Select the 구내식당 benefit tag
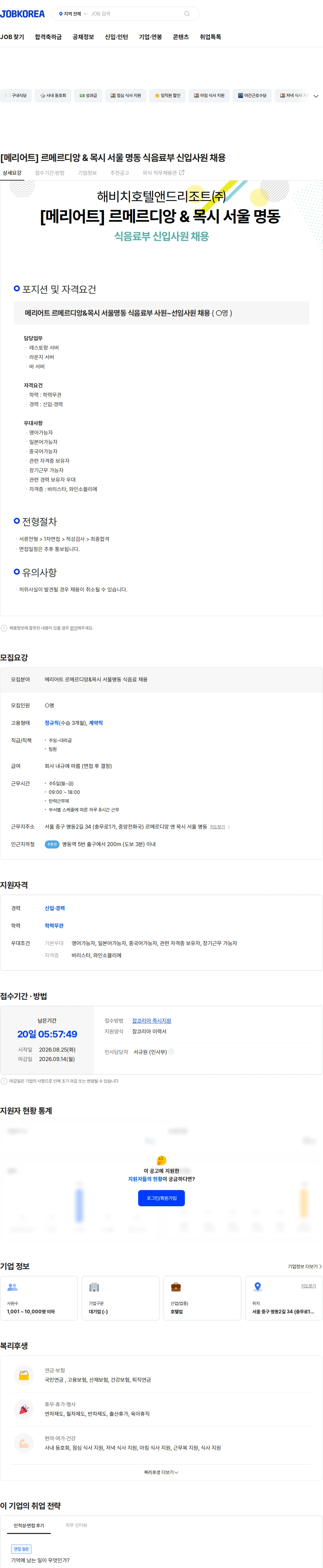Viewport: 323px width, 1568px height. click(16, 96)
